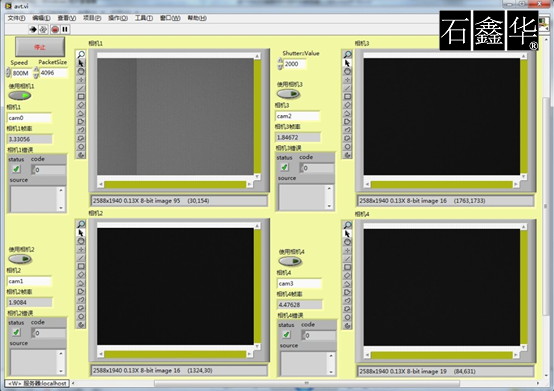Screen dimensions: 554x391
Task: Increment the Shutter Value stepper
Action: pyautogui.click(x=280, y=61)
